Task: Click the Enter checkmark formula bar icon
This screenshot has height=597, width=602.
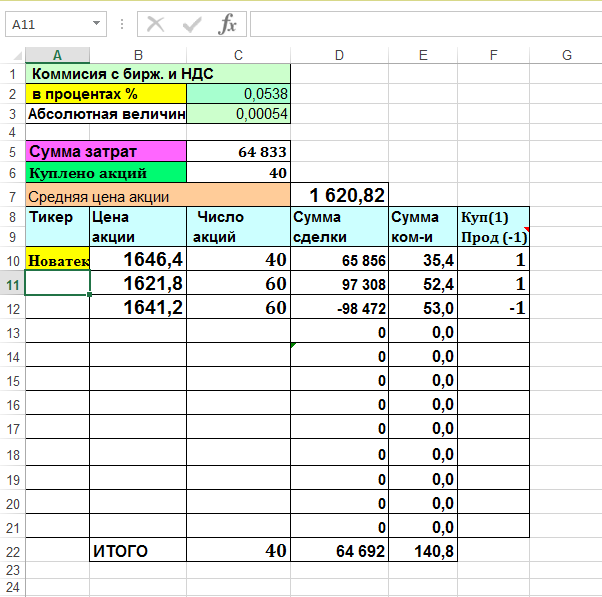Action: click(192, 24)
